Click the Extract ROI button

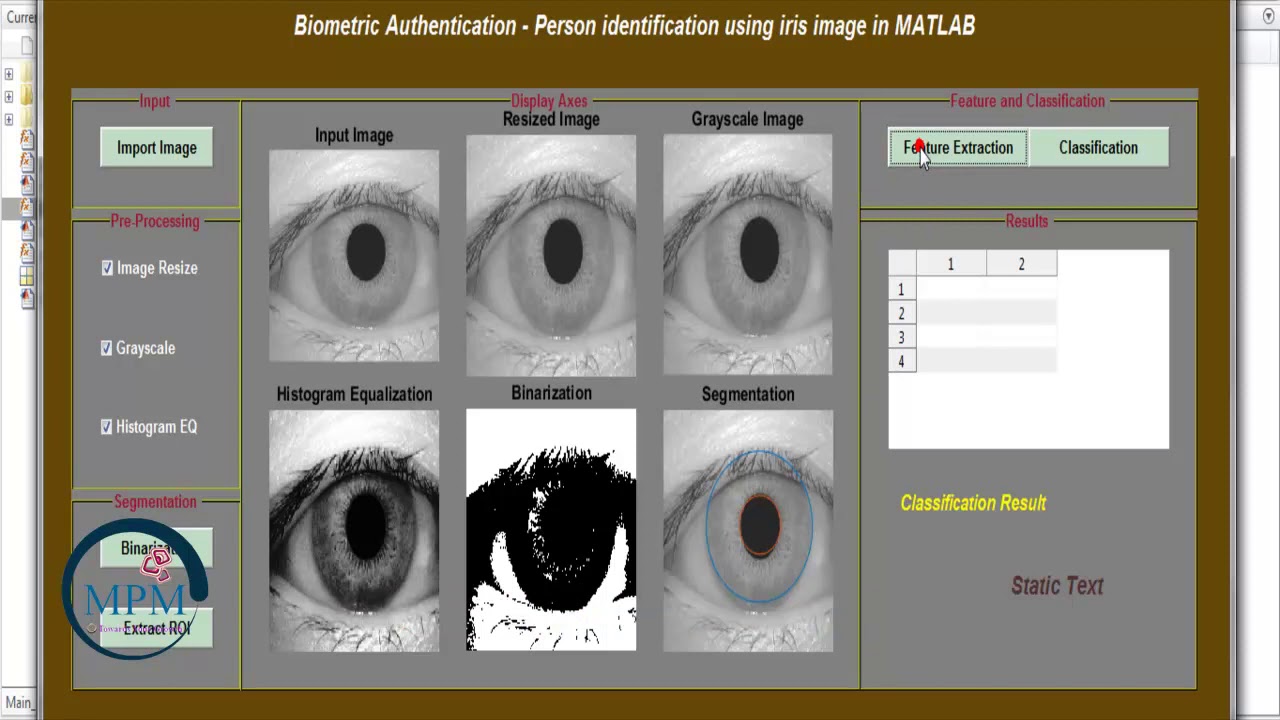(156, 628)
